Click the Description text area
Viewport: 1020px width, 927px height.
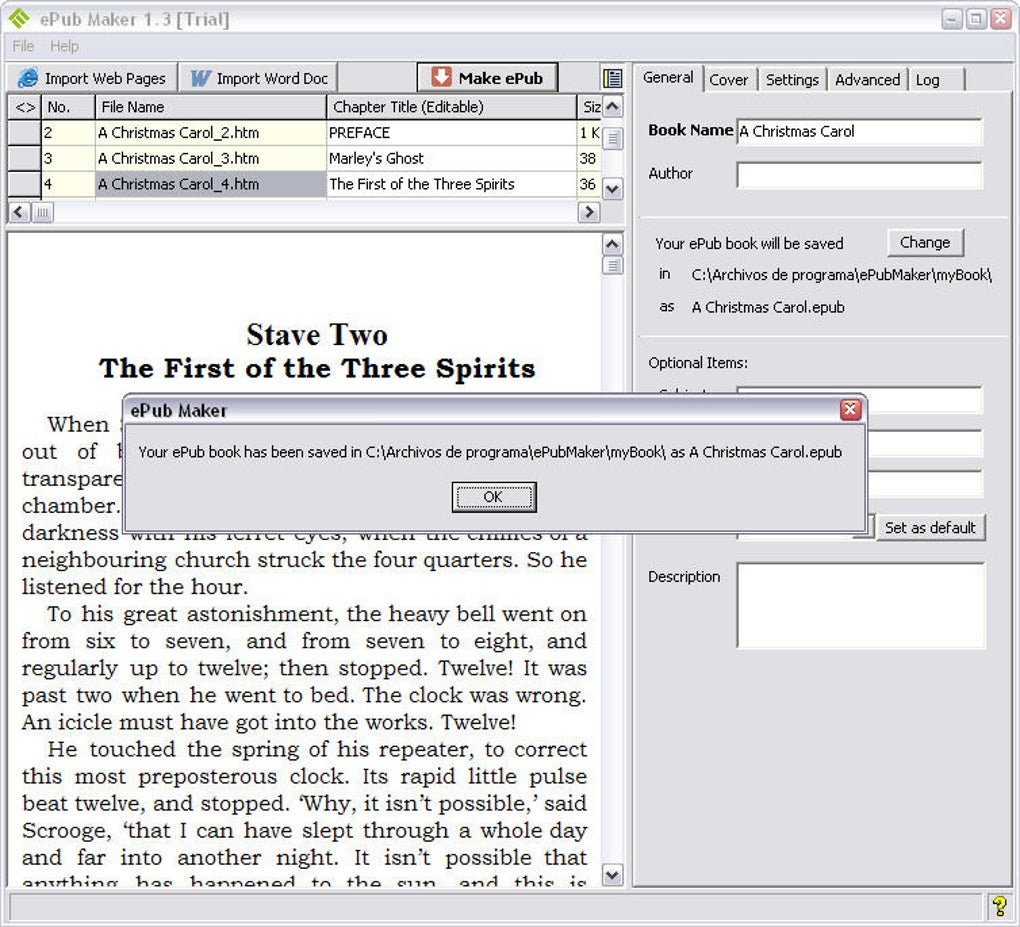861,606
